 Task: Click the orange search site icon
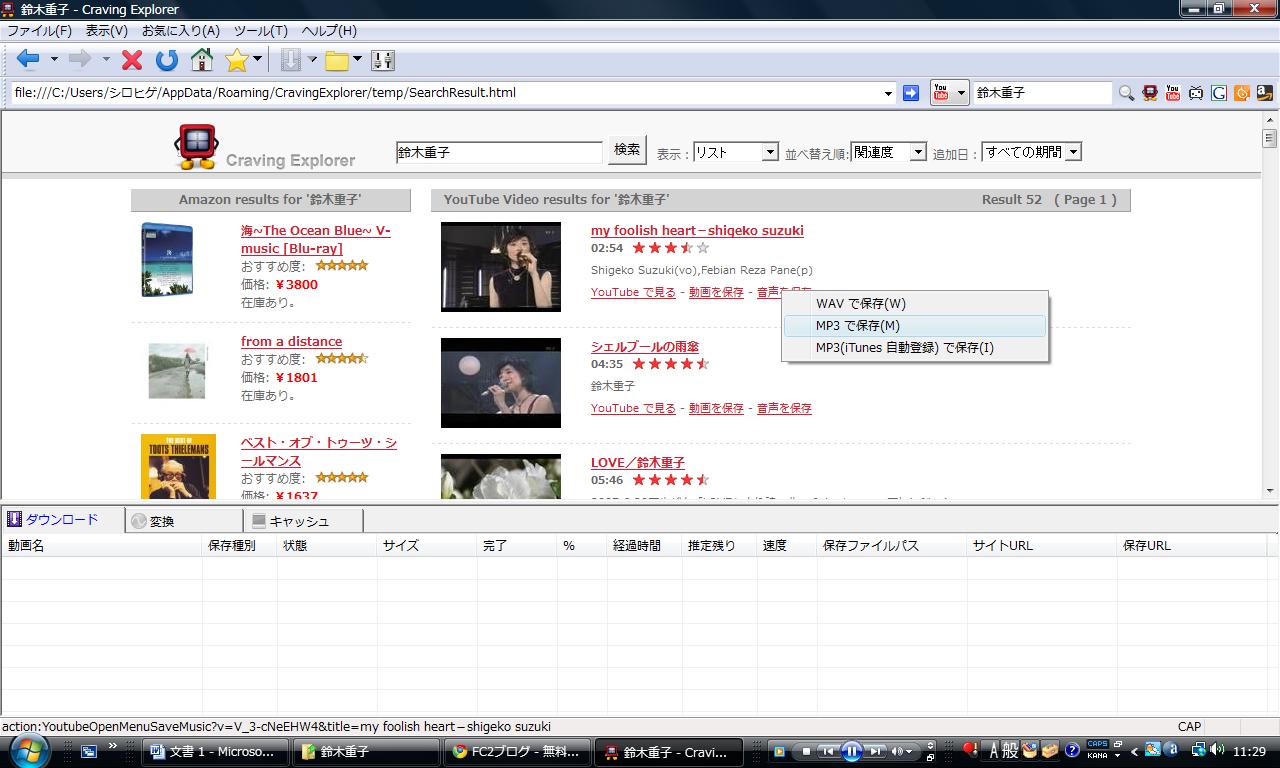[x=1242, y=93]
